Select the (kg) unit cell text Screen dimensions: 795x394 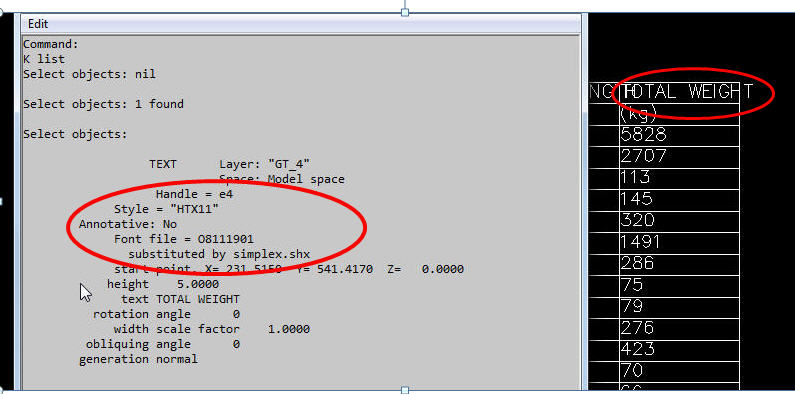(638, 113)
